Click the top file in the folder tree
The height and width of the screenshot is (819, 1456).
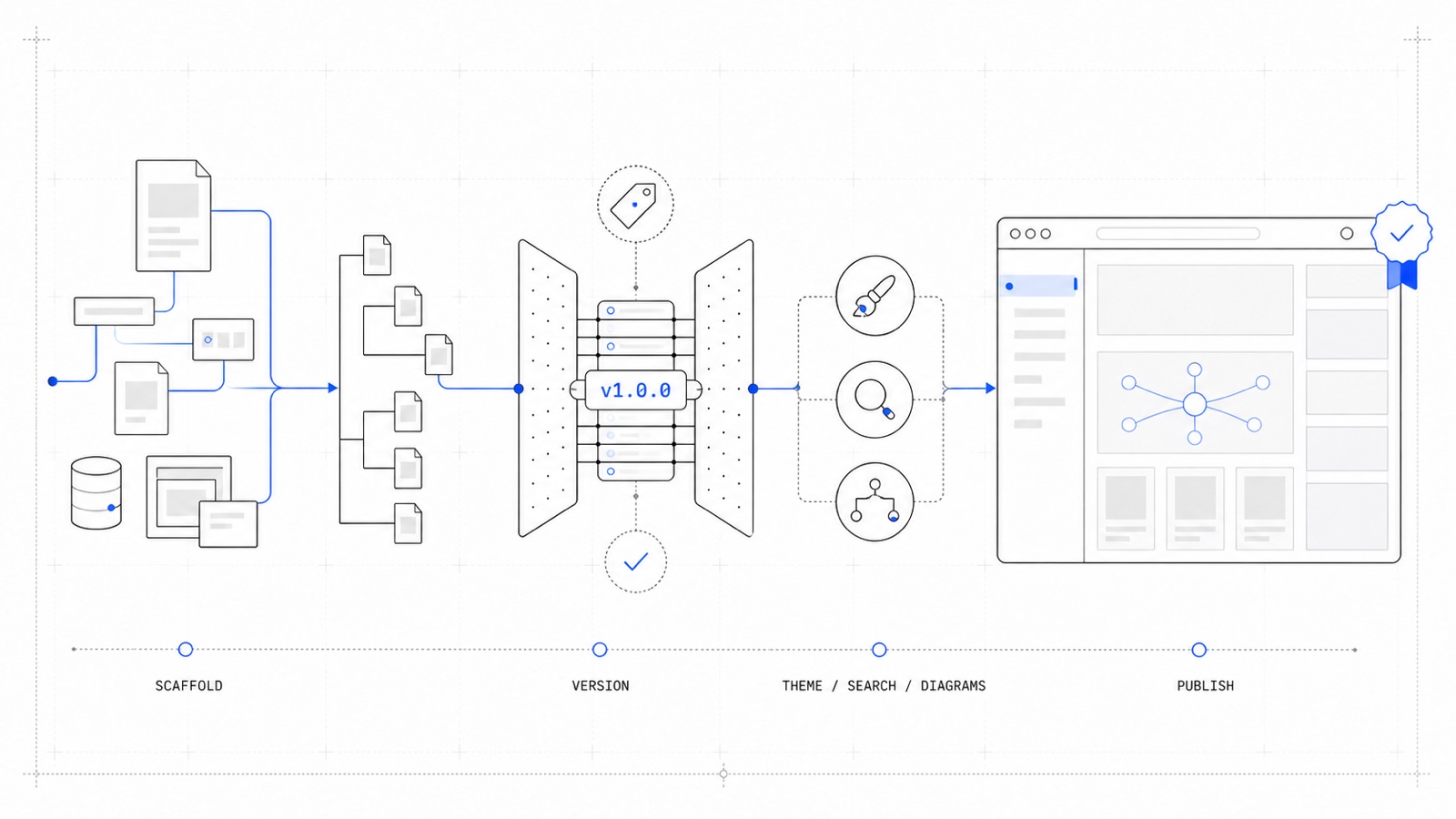377,255
